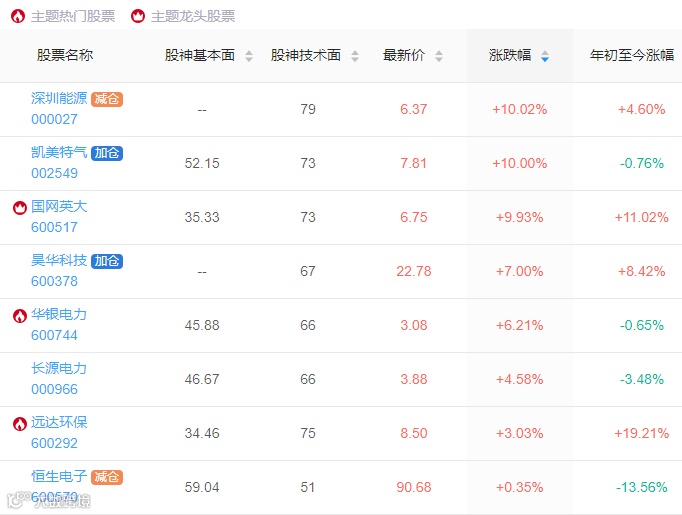
Task: Click the 减仓 badge on 恒生电子
Action: tap(107, 477)
